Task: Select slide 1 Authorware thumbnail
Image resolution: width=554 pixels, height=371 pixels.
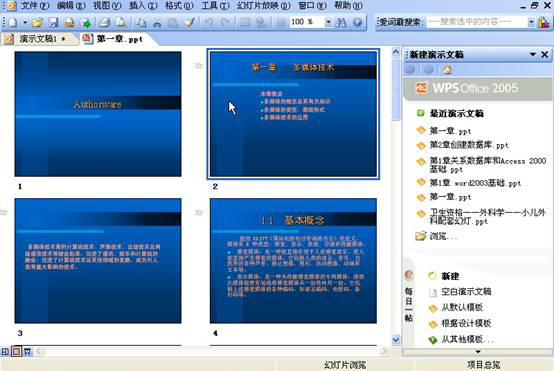Action: click(x=98, y=114)
